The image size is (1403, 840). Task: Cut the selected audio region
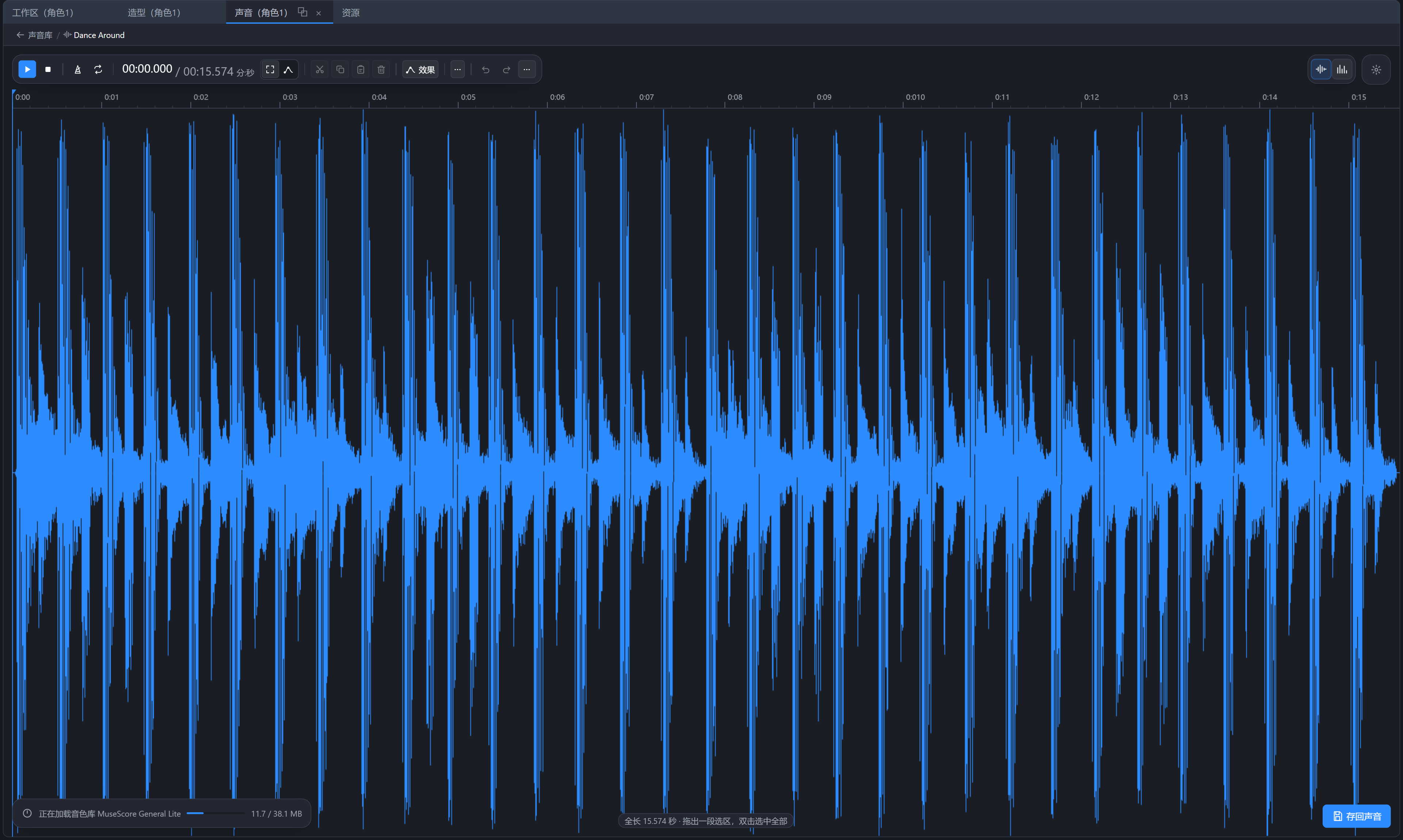pyautogui.click(x=320, y=70)
